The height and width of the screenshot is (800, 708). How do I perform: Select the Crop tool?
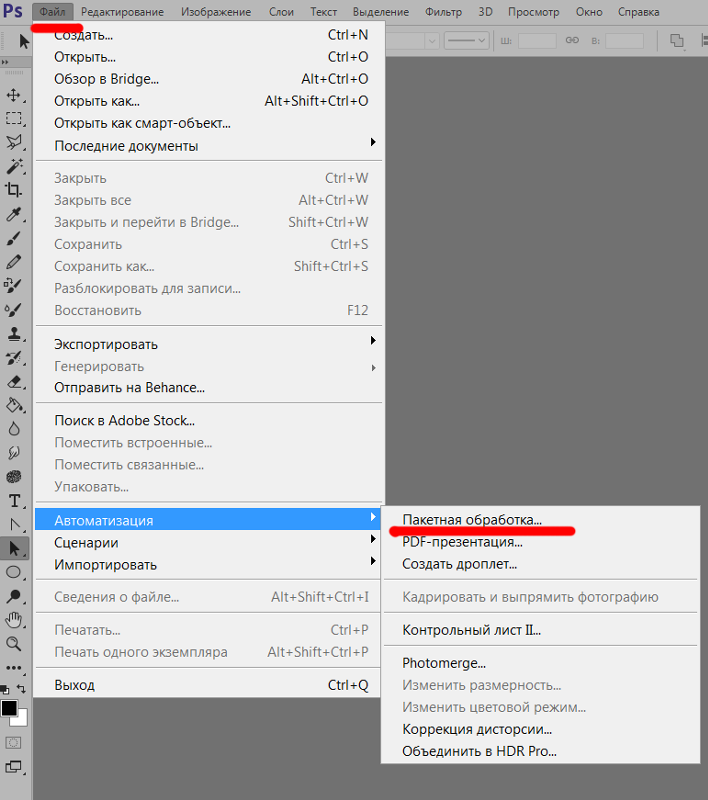(14, 190)
